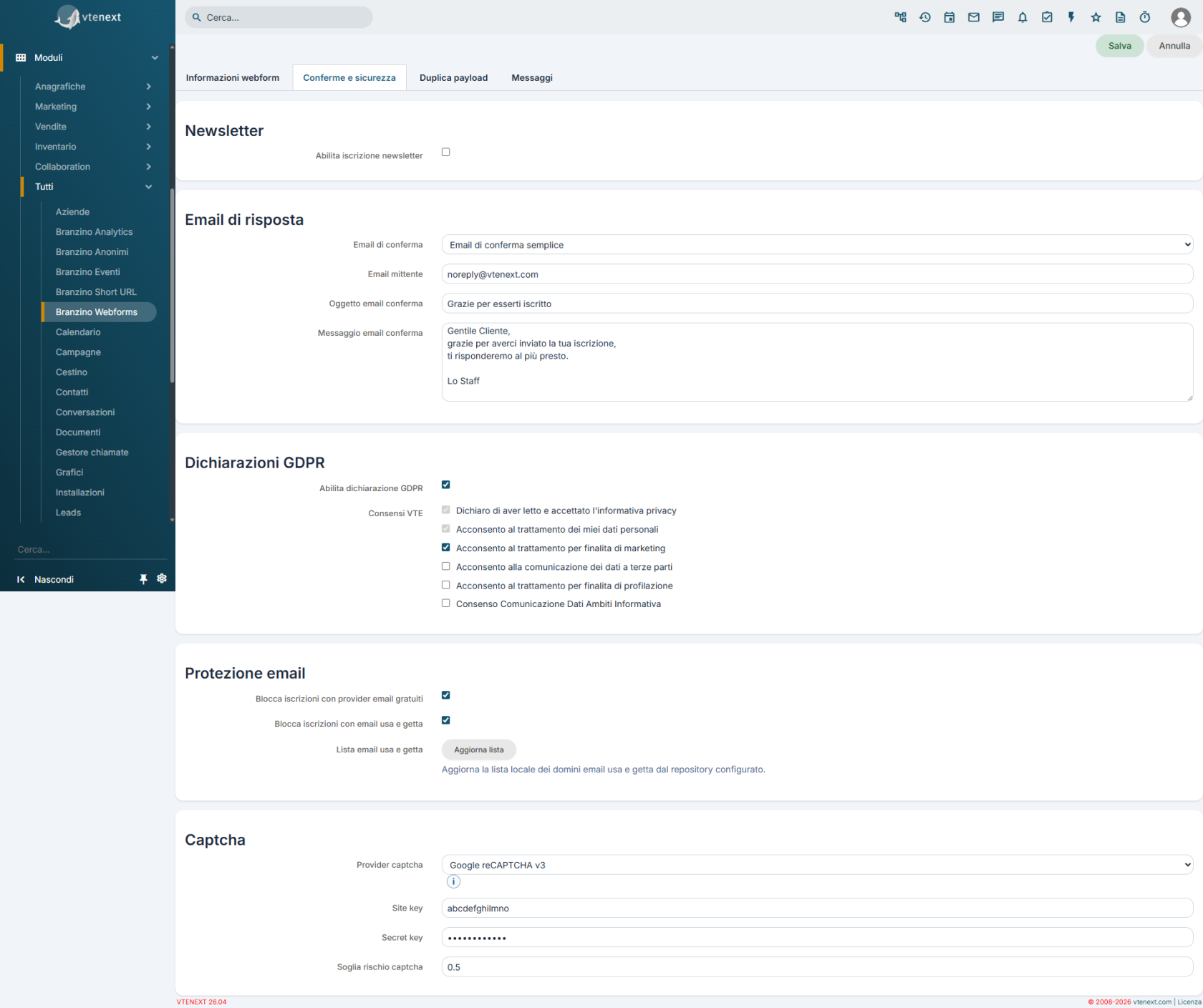
Task: Tick Acconsento alla comunicazione dei dati a terze parti
Action: 445,566
